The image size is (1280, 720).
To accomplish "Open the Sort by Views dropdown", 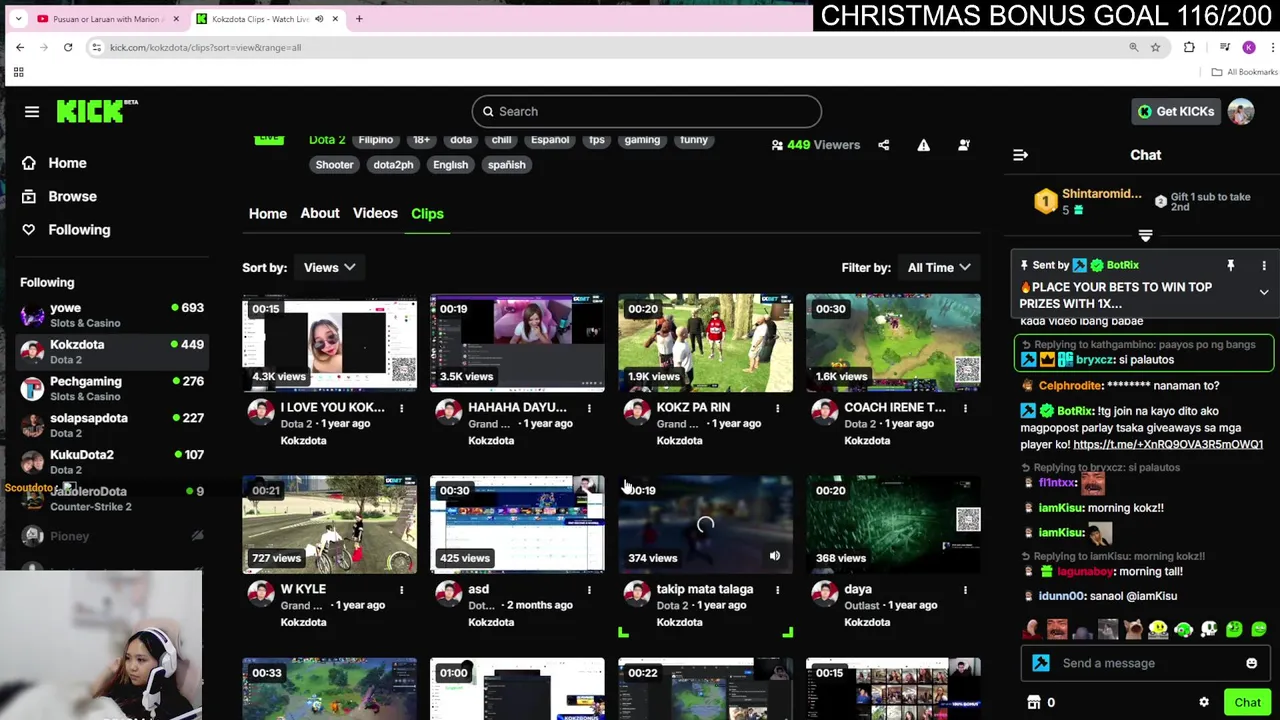I will point(330,267).
